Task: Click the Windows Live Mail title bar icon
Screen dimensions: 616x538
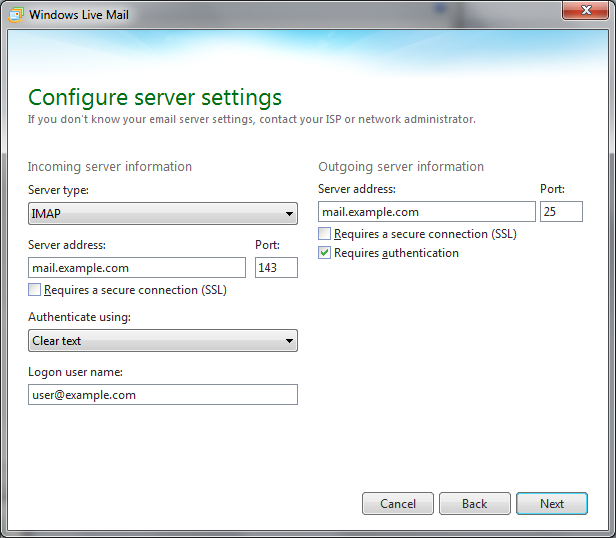Action: tap(16, 15)
